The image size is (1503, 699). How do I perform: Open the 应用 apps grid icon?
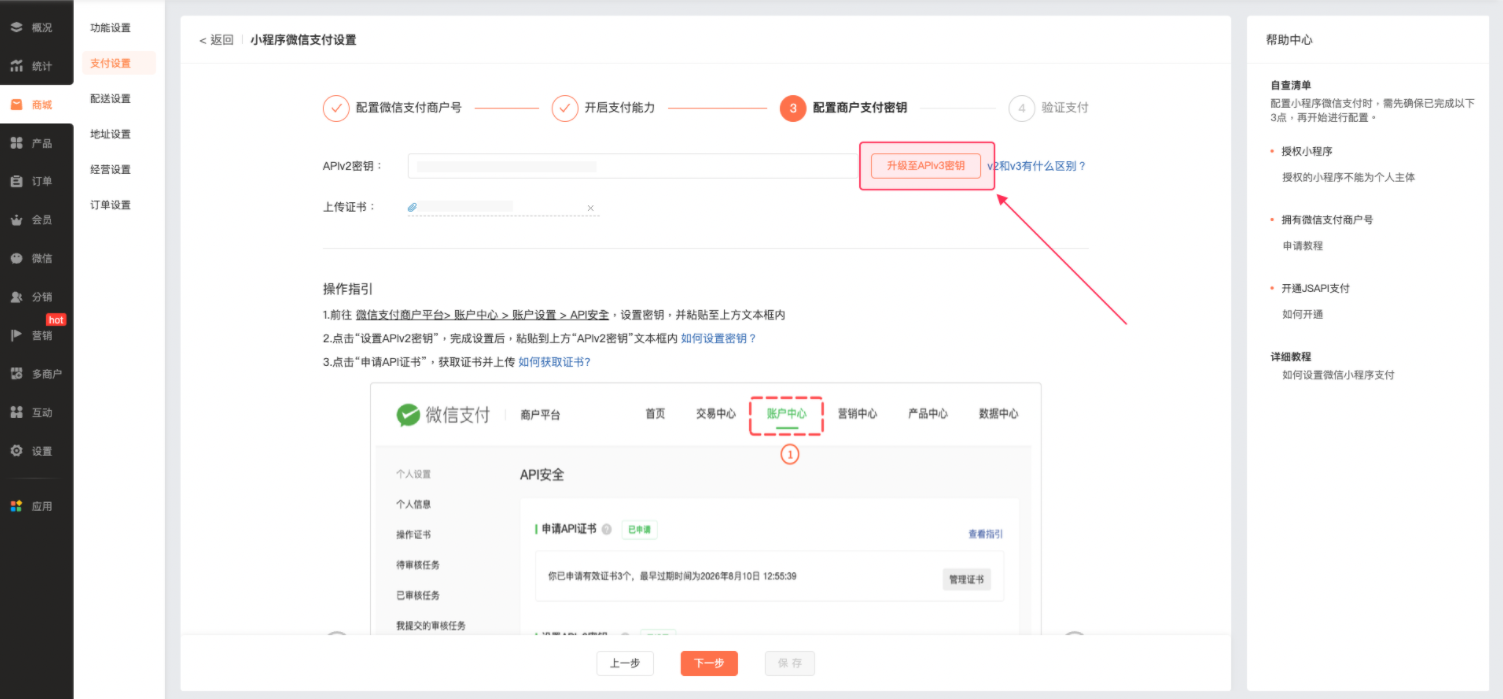(x=16, y=506)
